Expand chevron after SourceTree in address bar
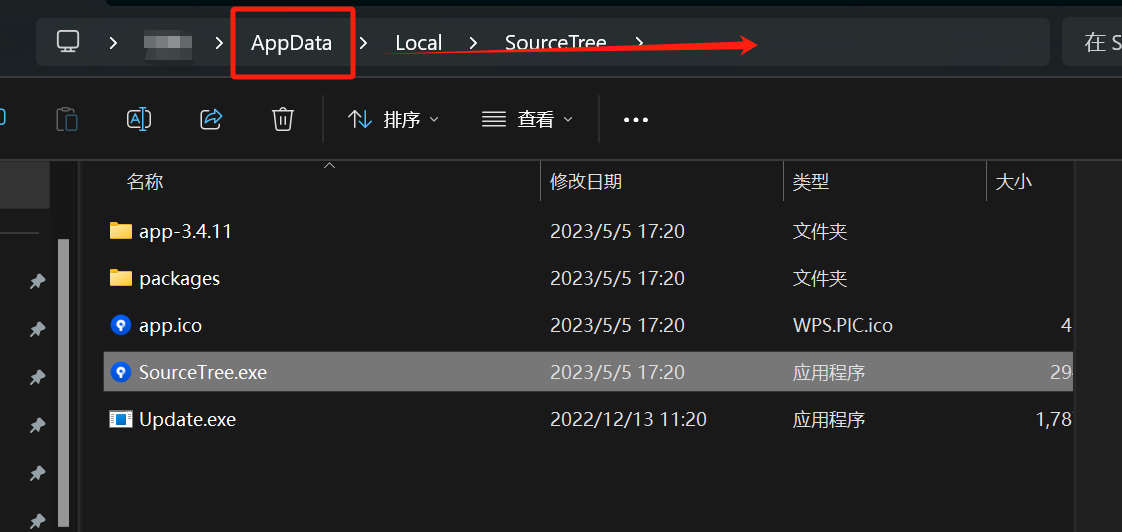 point(639,42)
